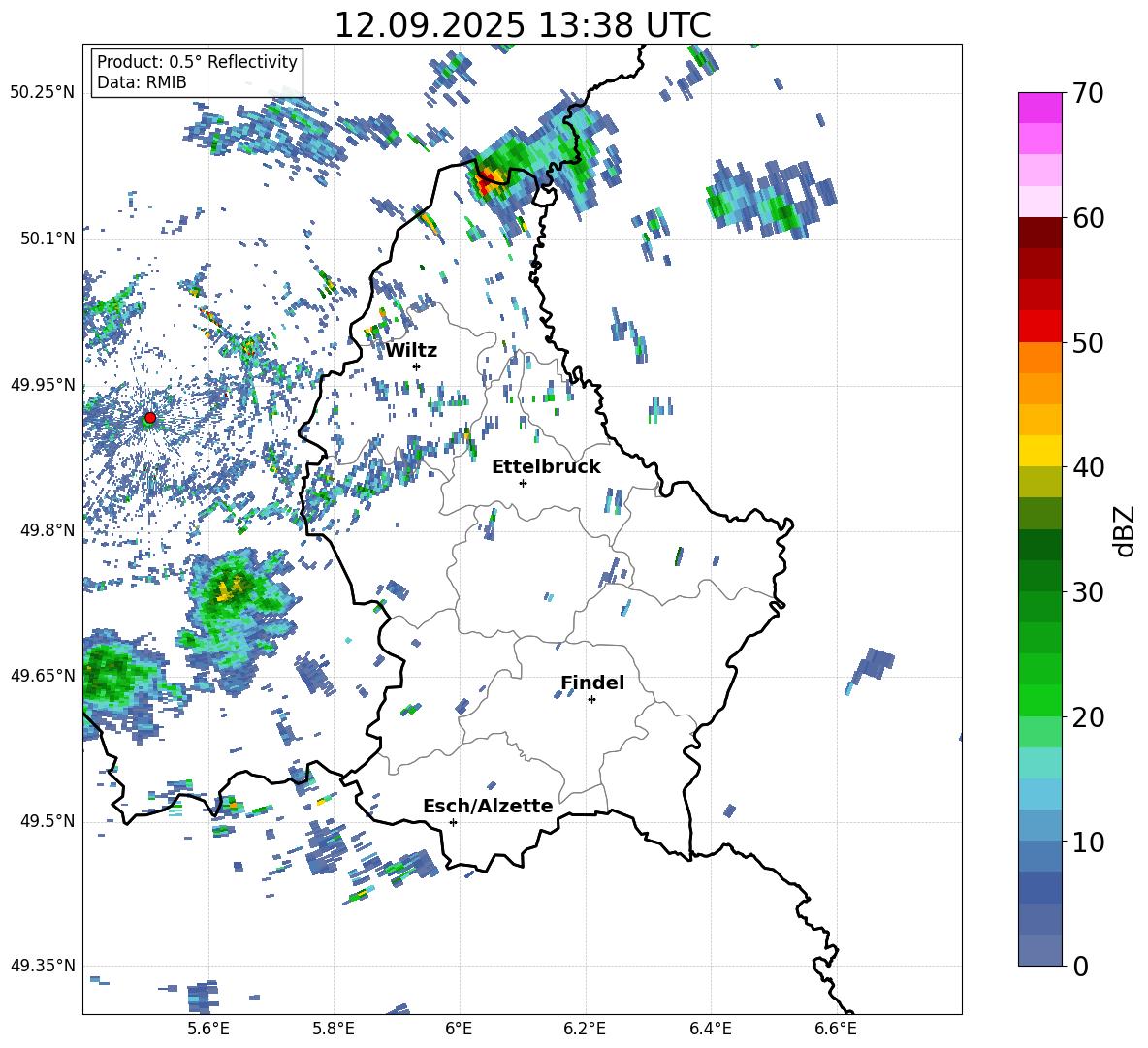This screenshot has width=1148, height=1048.
Task: Click the bright green colorbar segment at 20
Action: (1039, 700)
